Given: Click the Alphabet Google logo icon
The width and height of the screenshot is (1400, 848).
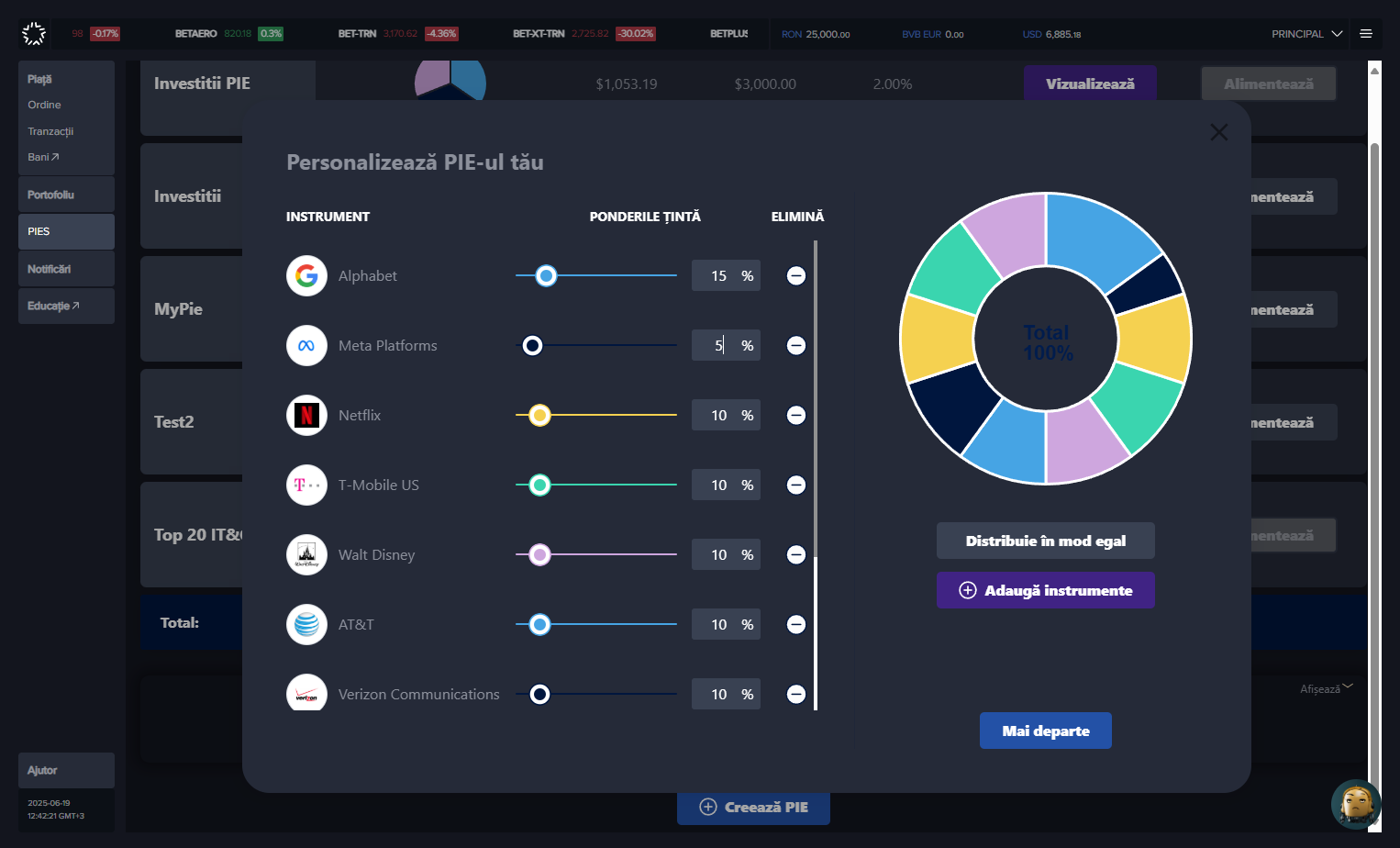Looking at the screenshot, I should pyautogui.click(x=306, y=275).
